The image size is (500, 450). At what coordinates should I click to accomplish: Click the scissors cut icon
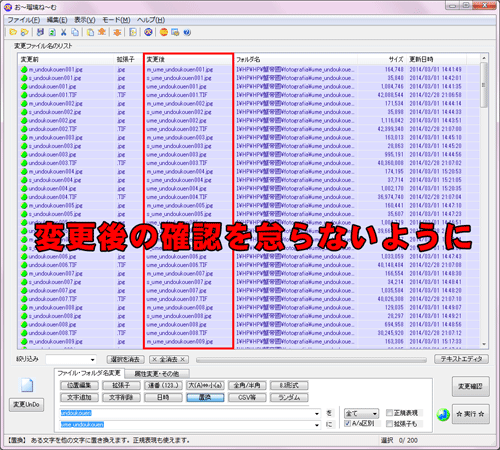(64, 32)
